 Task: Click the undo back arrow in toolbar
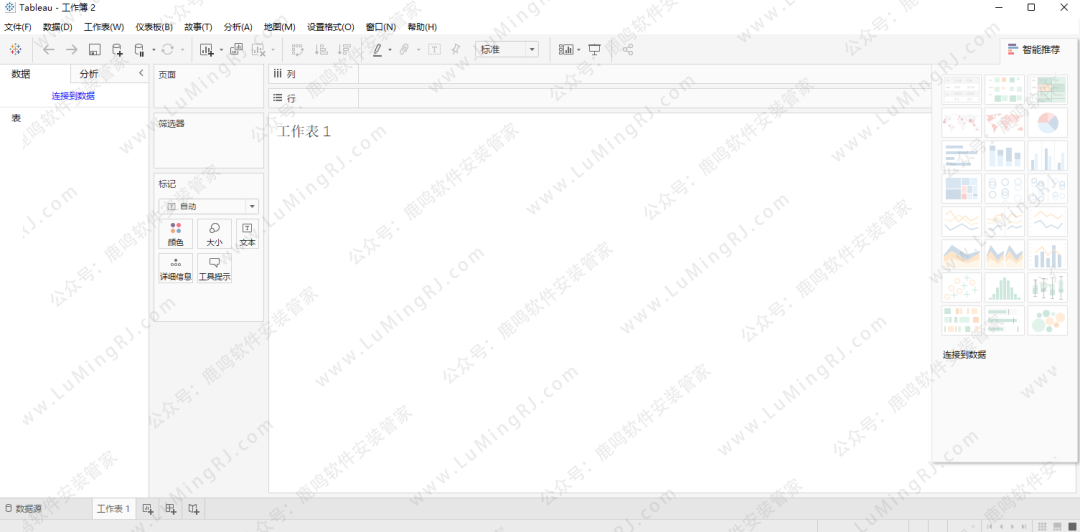tap(49, 50)
